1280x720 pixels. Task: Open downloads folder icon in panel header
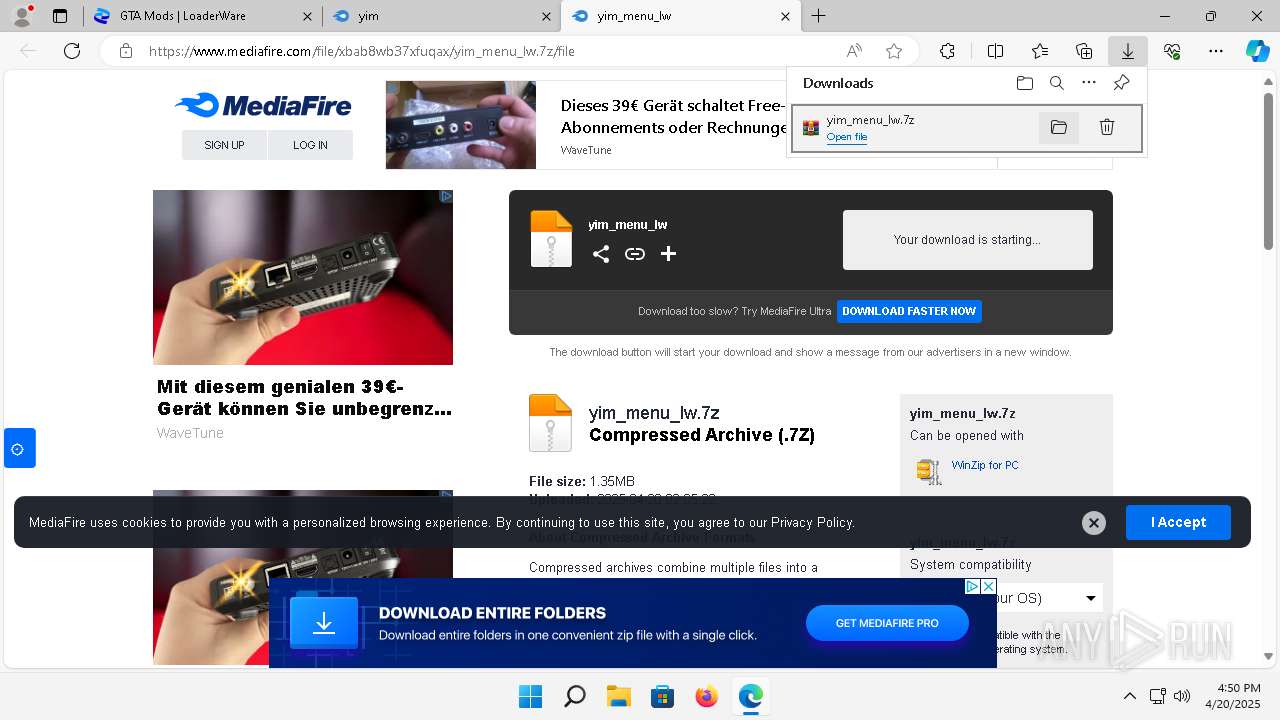click(1025, 83)
